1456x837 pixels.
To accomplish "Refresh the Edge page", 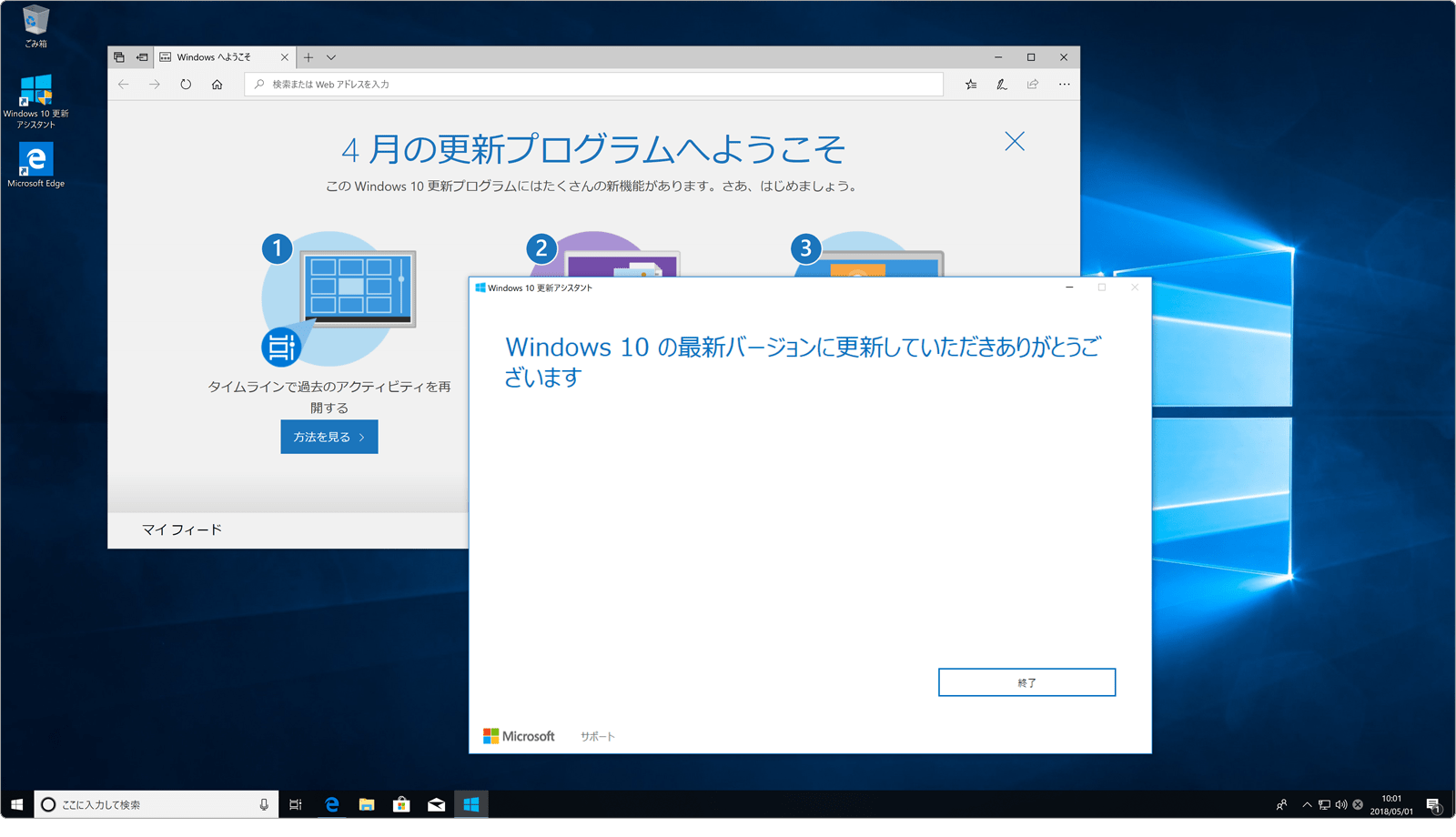I will click(x=186, y=85).
